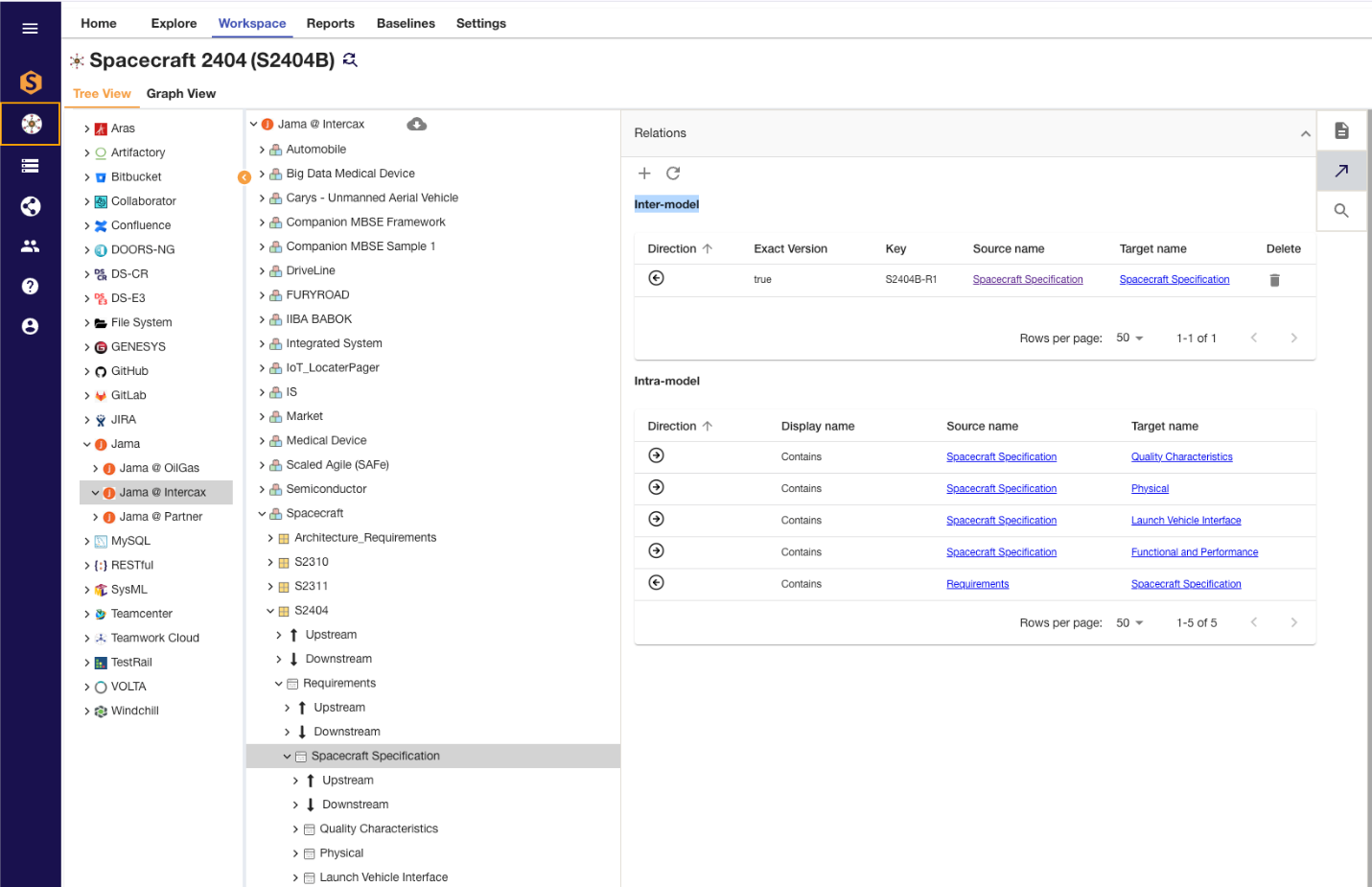The width and height of the screenshot is (1372, 887).
Task: Select the relations arrow panel icon
Action: 1341,171
